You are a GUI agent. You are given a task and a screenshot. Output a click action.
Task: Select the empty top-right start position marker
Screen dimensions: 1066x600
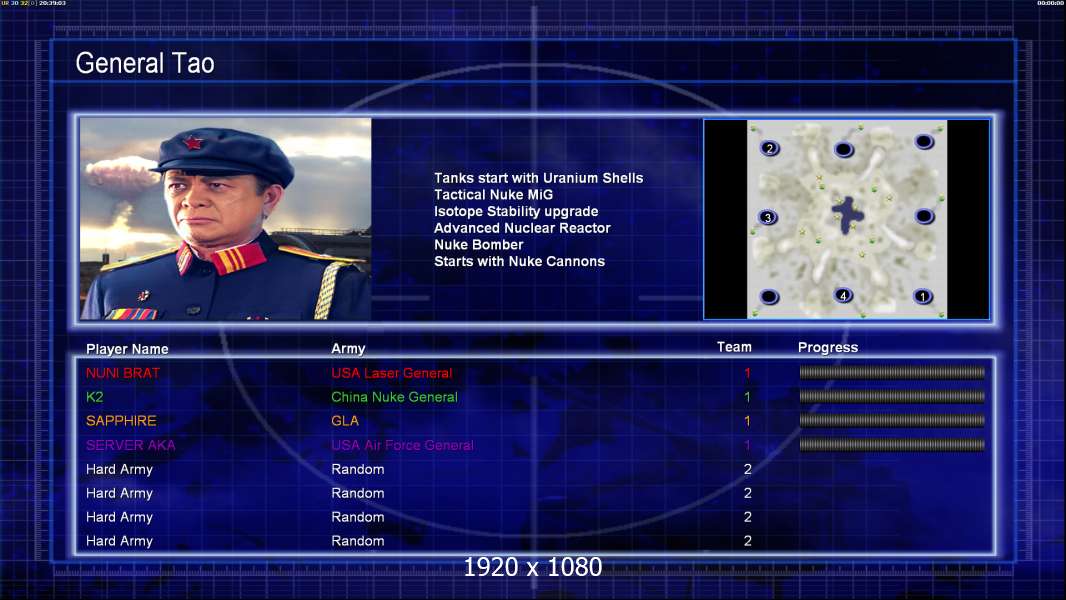point(924,142)
